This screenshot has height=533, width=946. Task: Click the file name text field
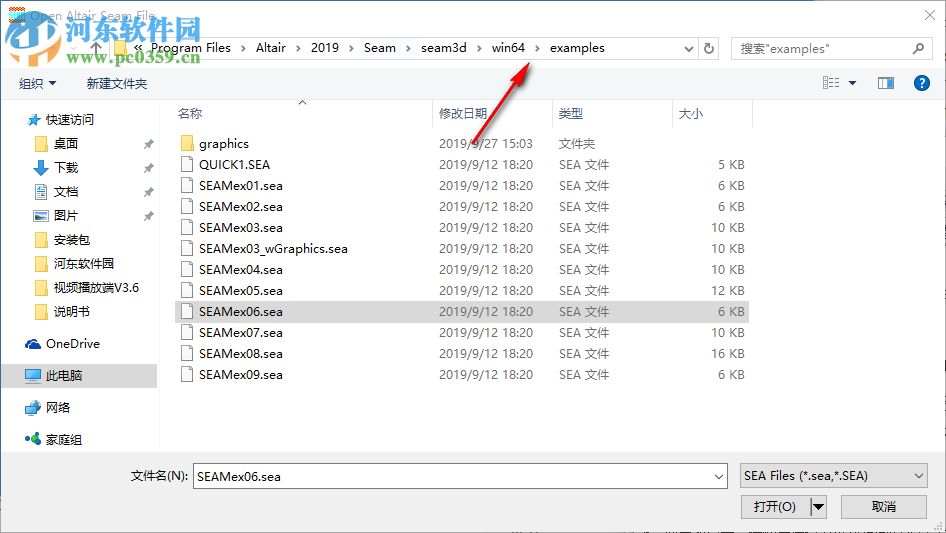coord(452,476)
